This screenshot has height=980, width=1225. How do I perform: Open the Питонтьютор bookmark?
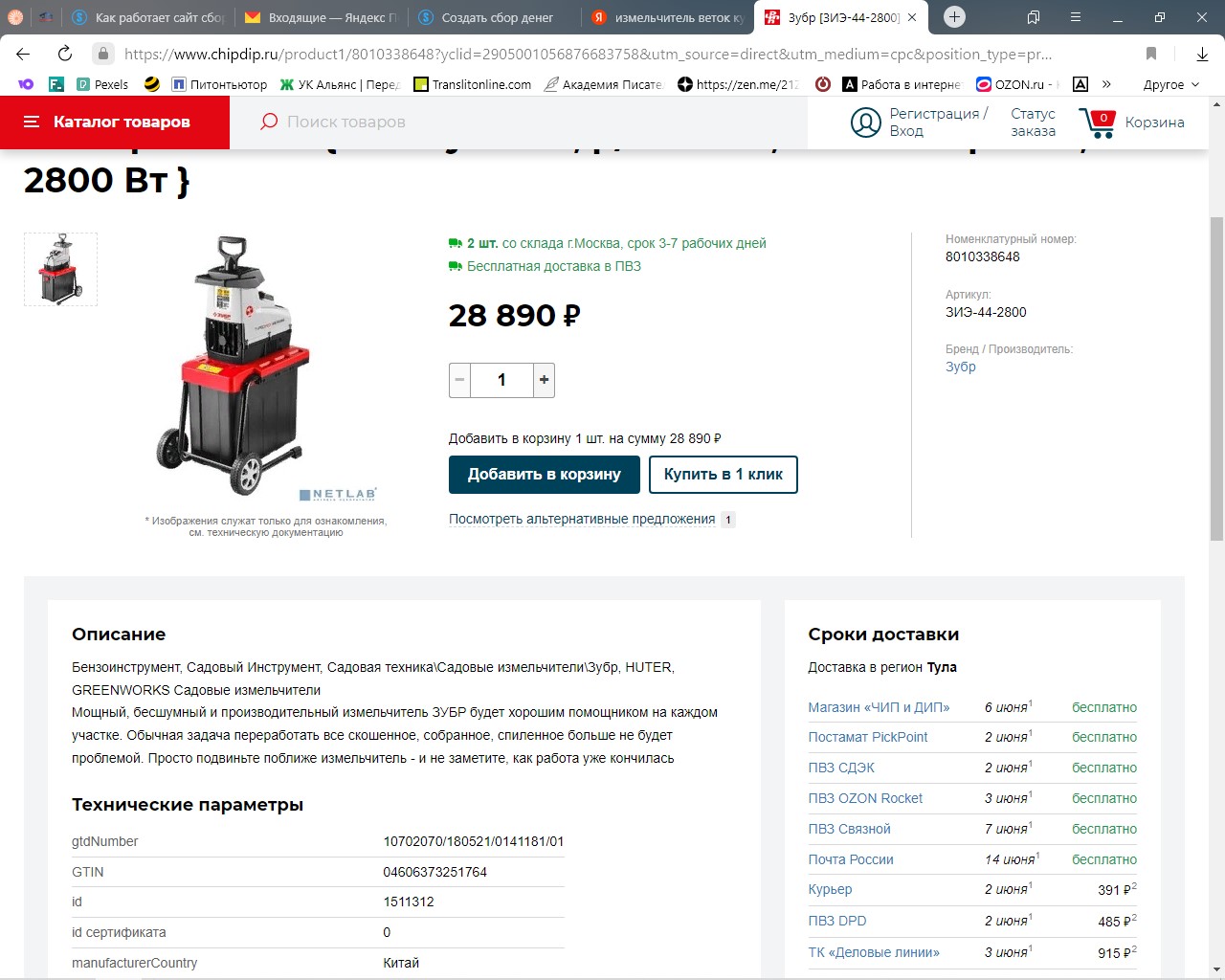tap(219, 84)
